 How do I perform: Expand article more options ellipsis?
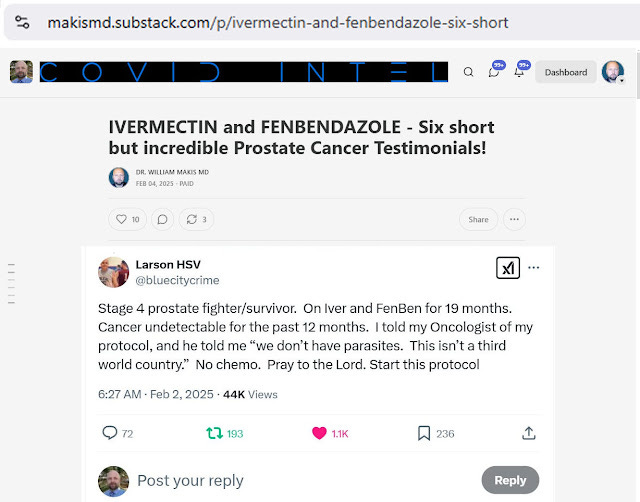click(x=514, y=220)
